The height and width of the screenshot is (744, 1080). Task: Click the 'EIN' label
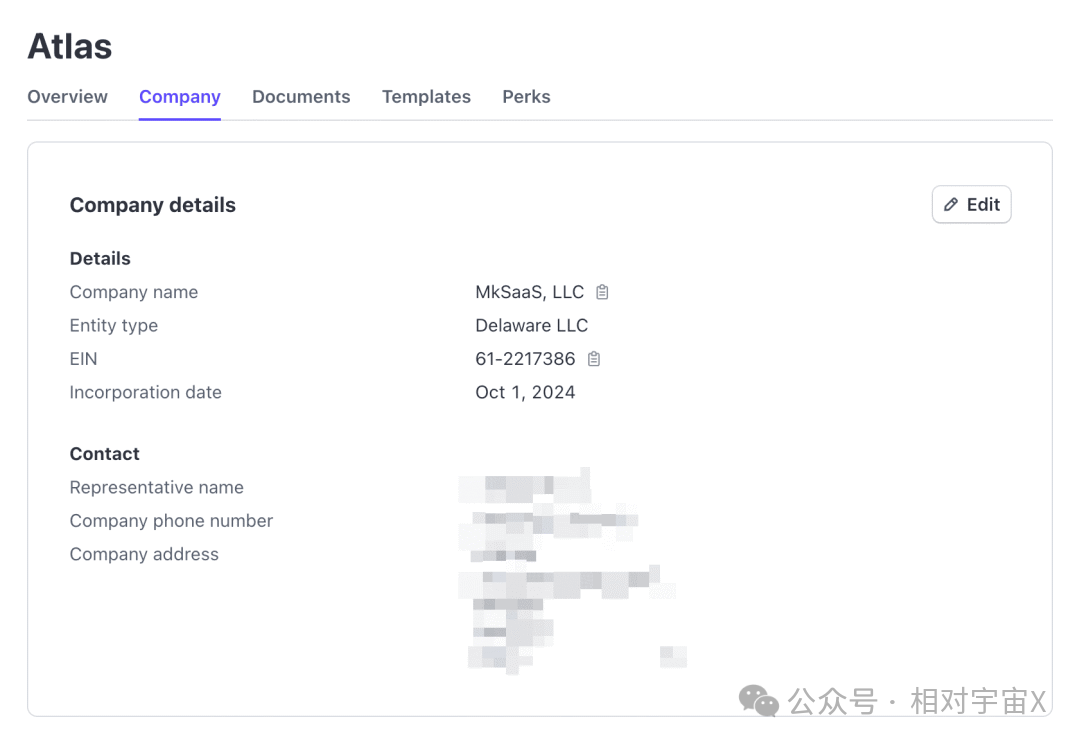click(x=83, y=359)
